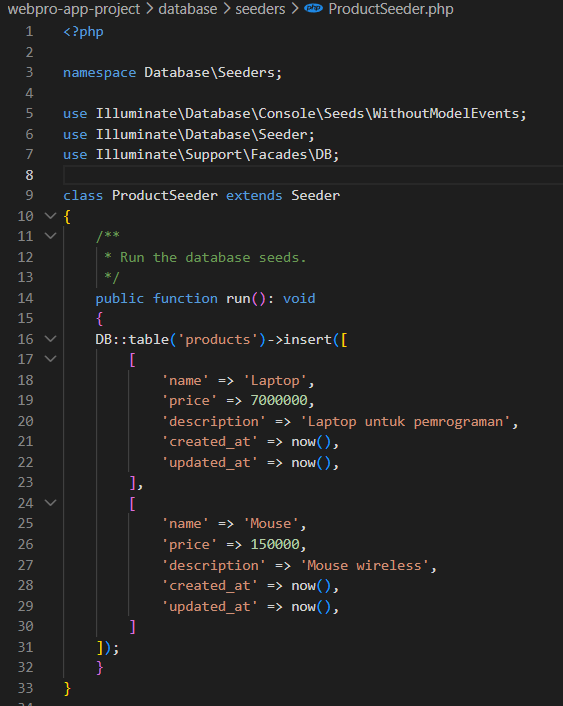Screen dimensions: 563x706
Task: Click the empty current line 8
Action: [313, 175]
